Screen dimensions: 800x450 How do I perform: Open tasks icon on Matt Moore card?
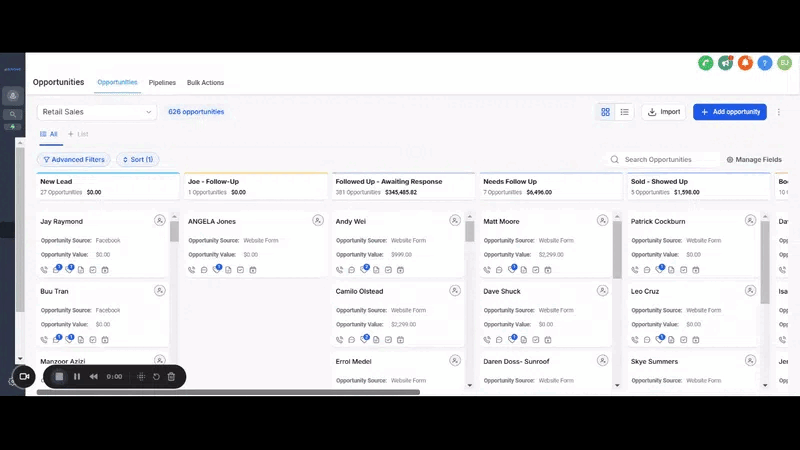tap(536, 270)
